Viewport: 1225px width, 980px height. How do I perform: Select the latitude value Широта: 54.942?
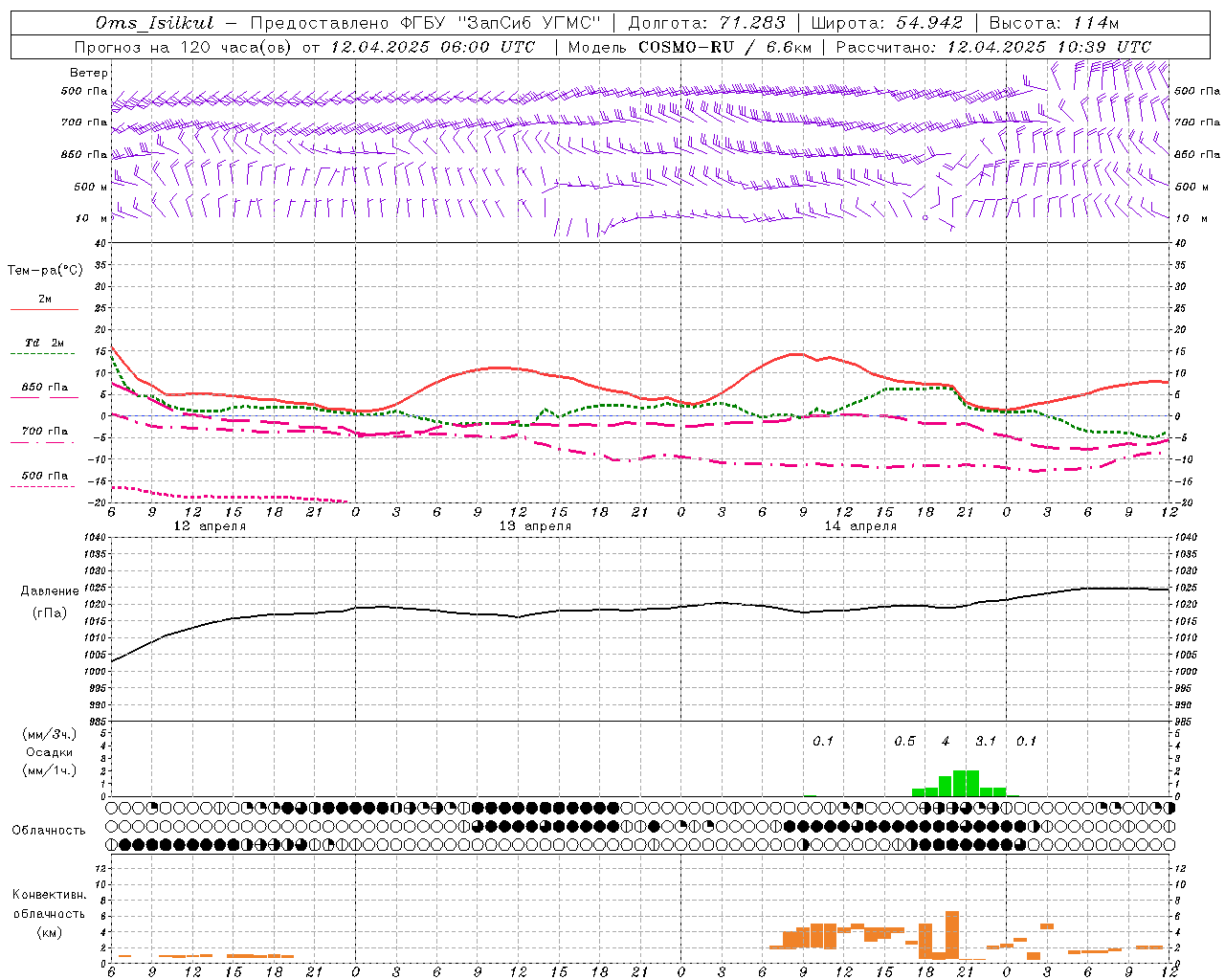click(887, 23)
